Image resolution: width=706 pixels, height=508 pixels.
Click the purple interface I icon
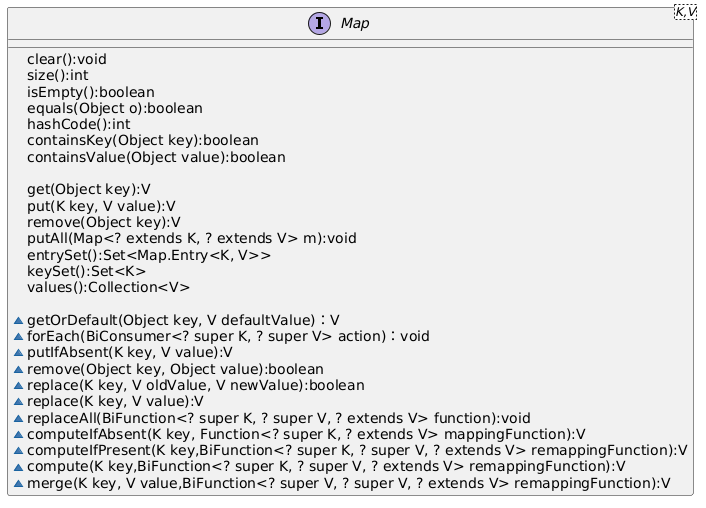[x=319, y=23]
